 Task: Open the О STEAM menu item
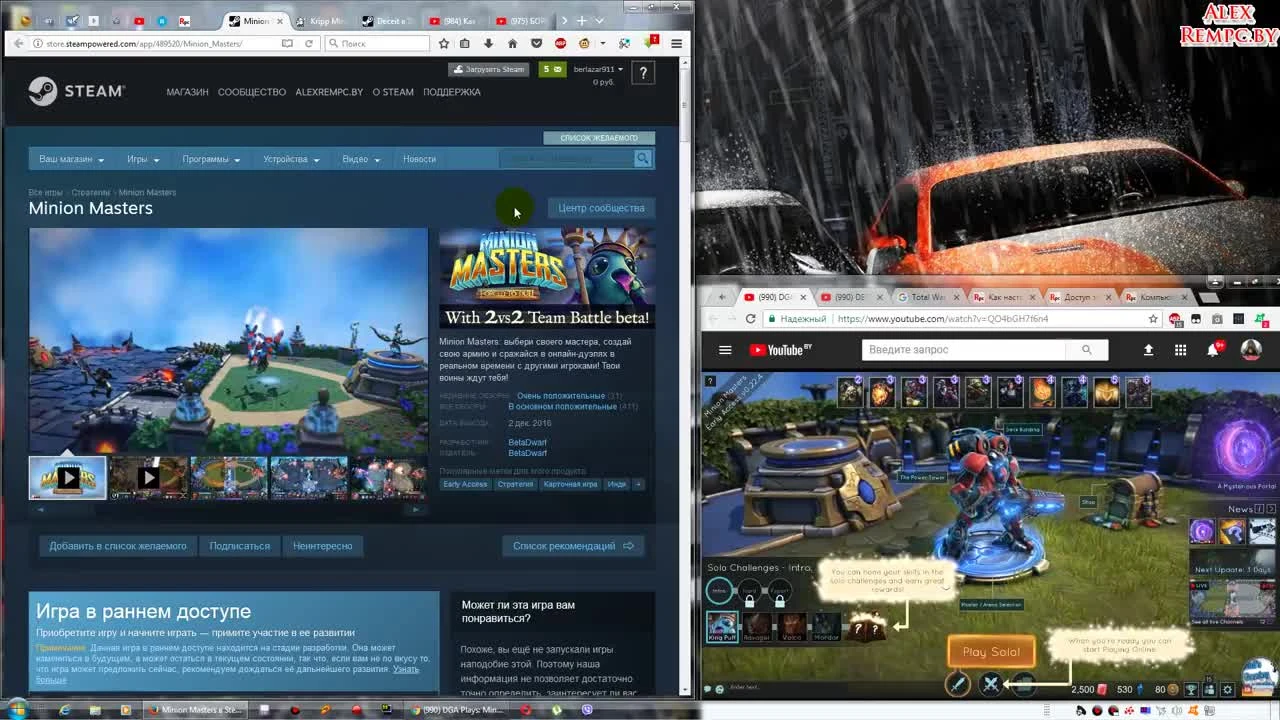(393, 92)
